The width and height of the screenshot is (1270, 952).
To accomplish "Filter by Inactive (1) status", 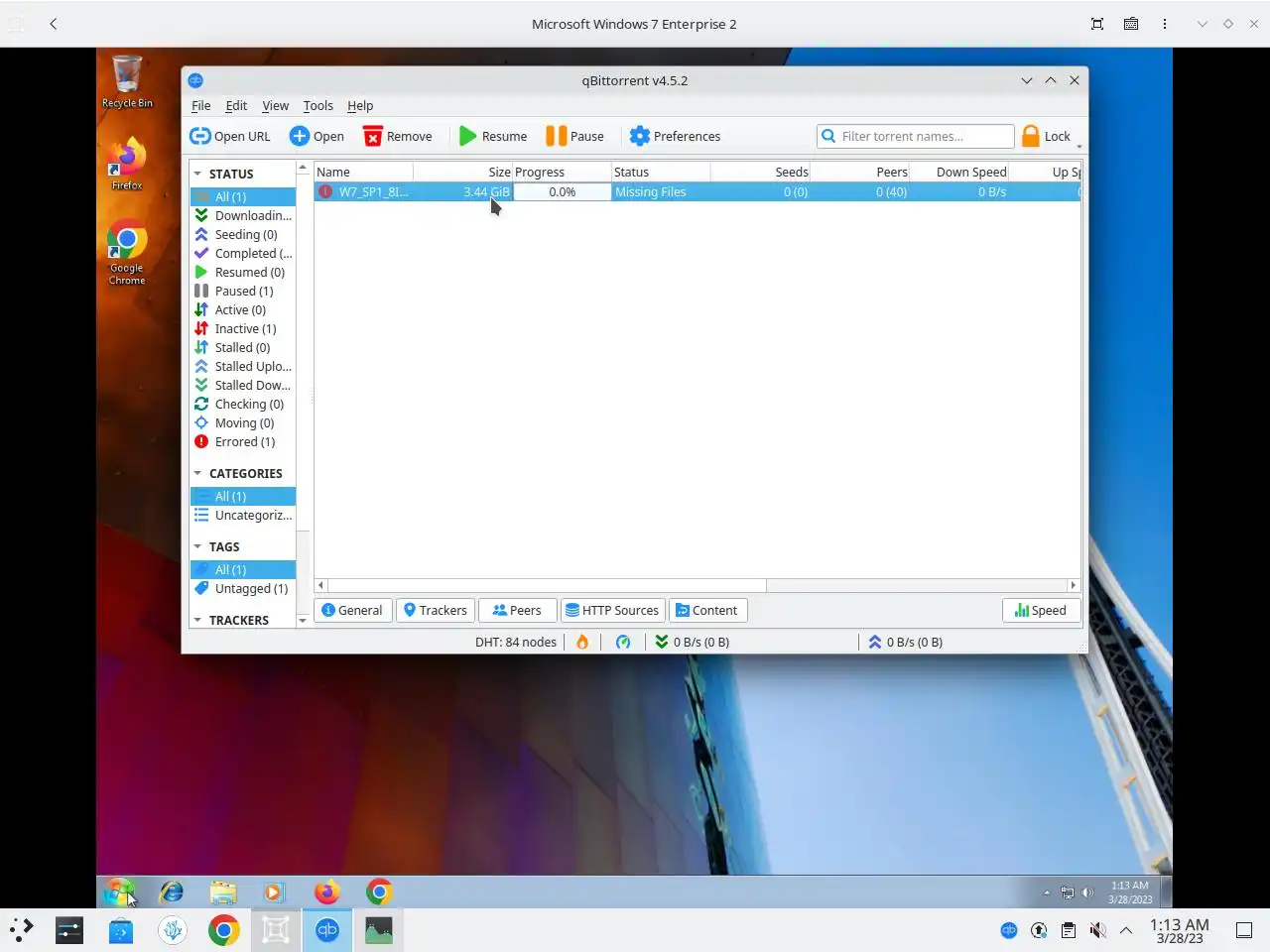I will point(243,328).
